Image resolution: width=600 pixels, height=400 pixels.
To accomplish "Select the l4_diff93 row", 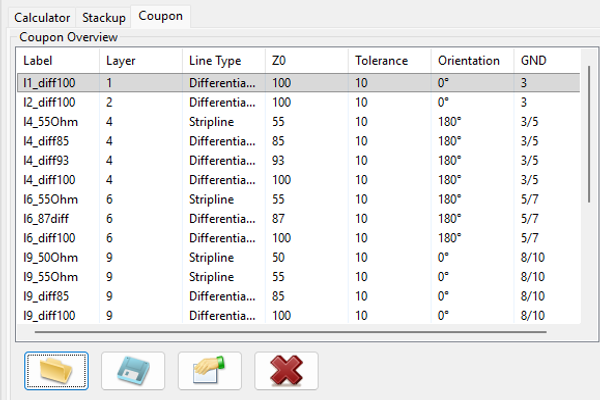I will pyautogui.click(x=60, y=160).
